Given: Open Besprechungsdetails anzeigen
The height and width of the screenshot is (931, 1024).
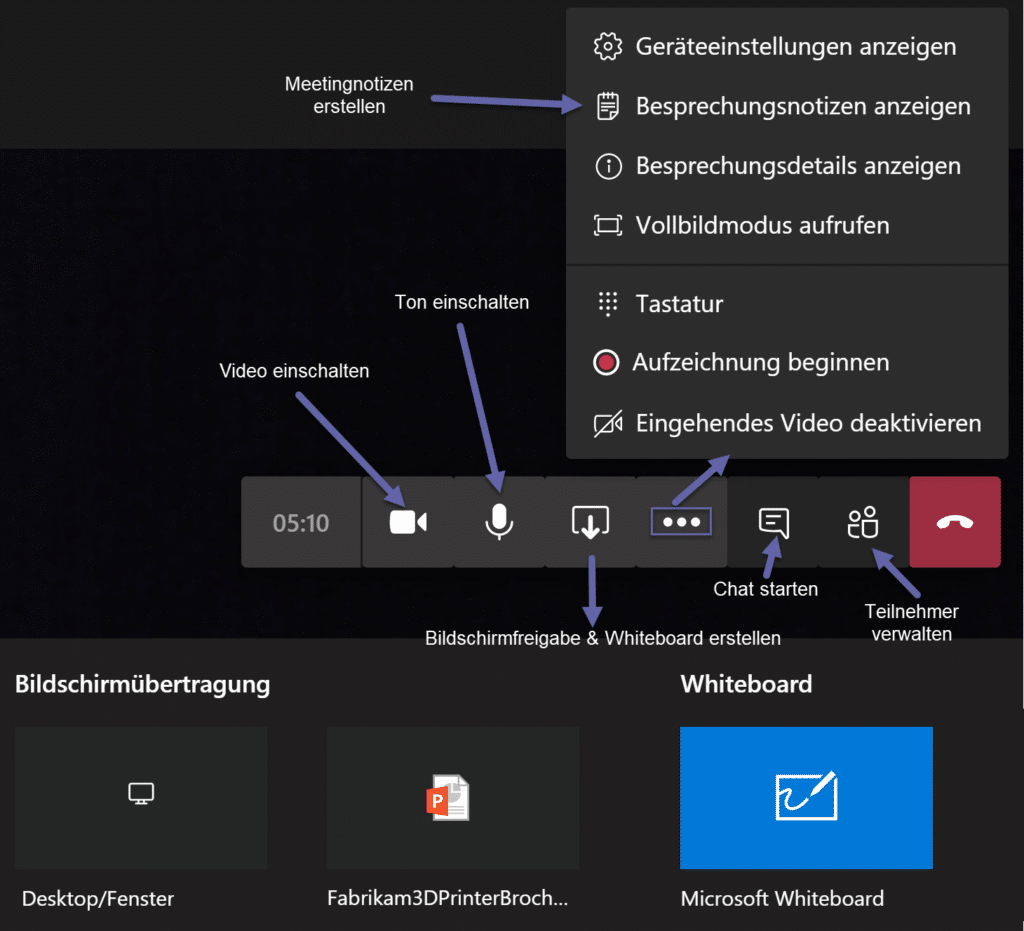Looking at the screenshot, I should [797, 166].
